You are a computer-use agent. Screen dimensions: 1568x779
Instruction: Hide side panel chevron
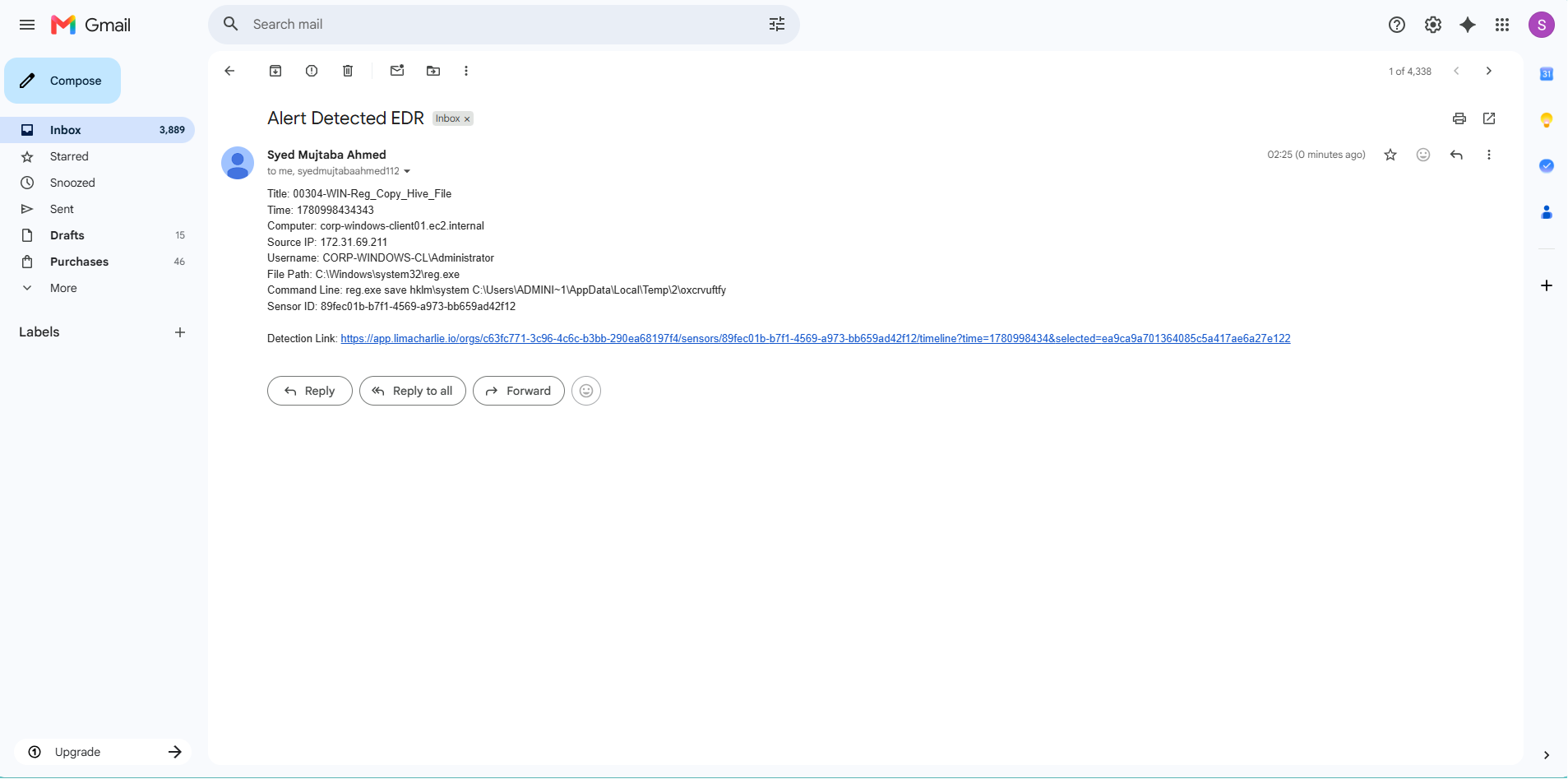point(1547,755)
